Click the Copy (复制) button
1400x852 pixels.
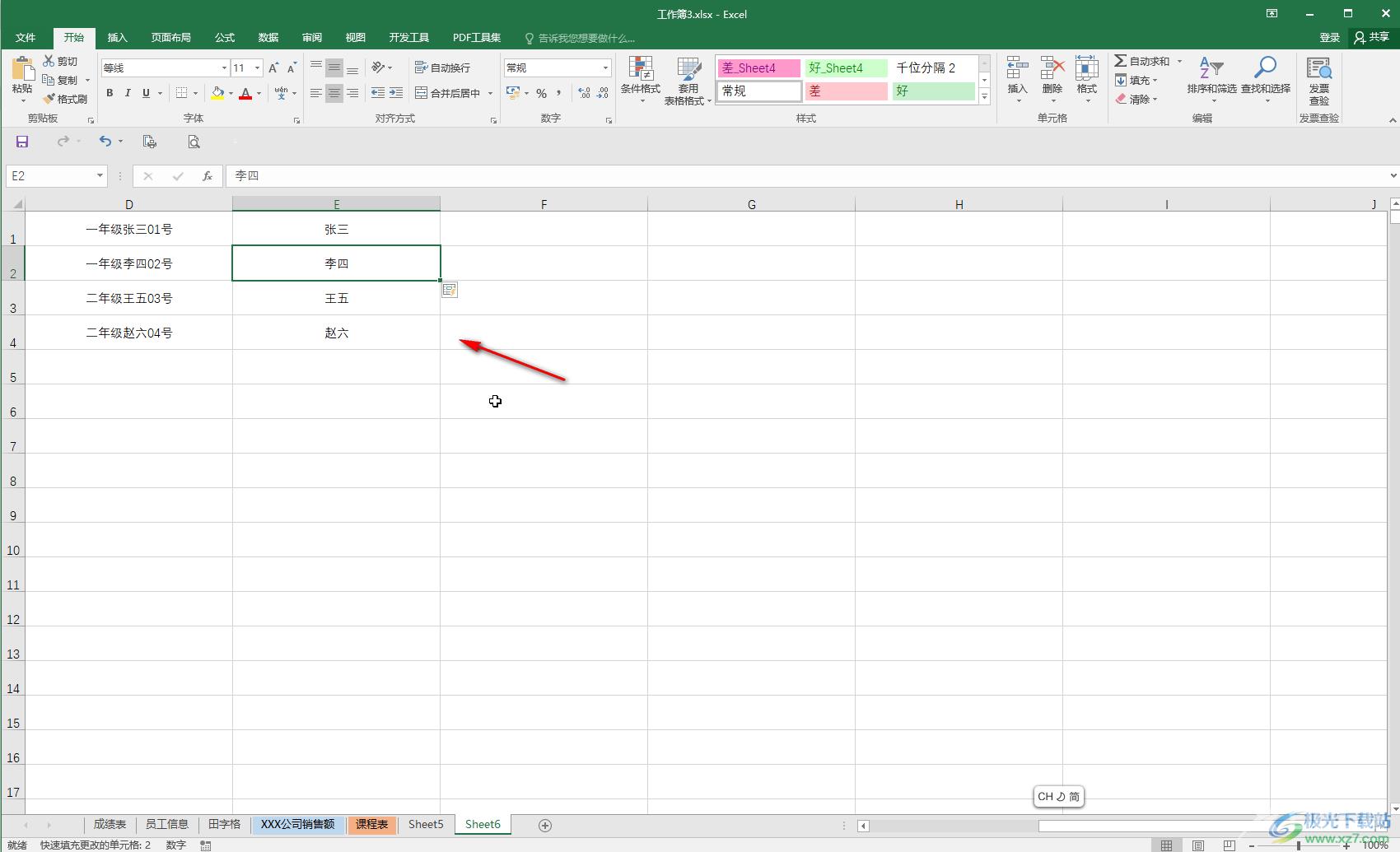click(x=60, y=80)
